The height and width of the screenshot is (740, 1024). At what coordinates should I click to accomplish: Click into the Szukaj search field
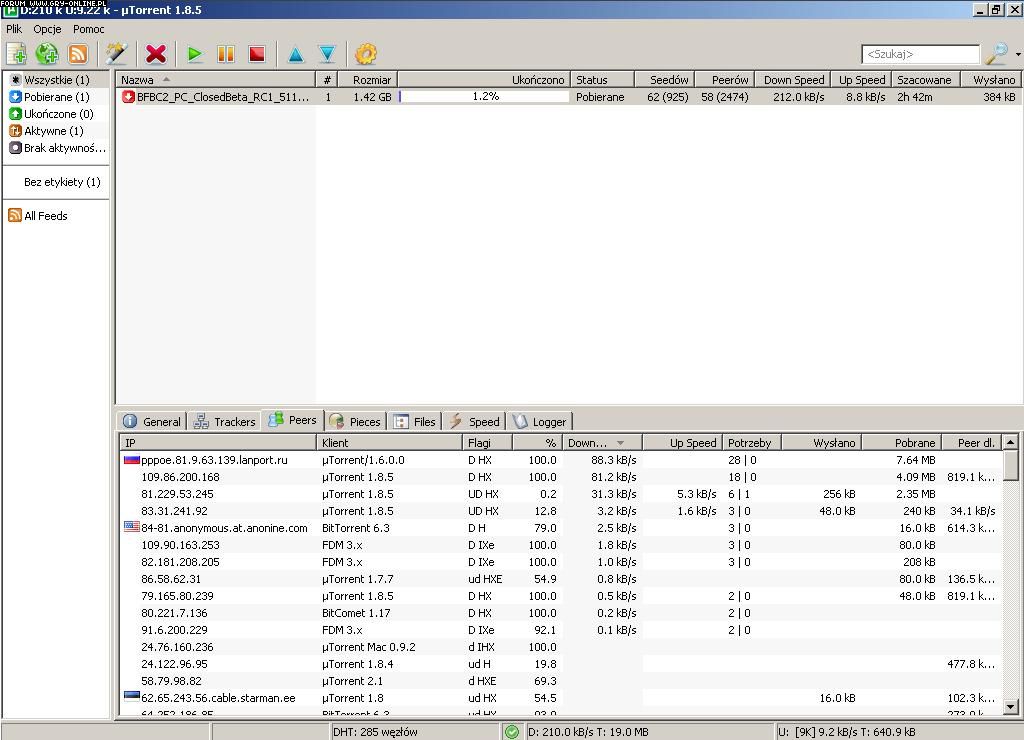pos(920,54)
